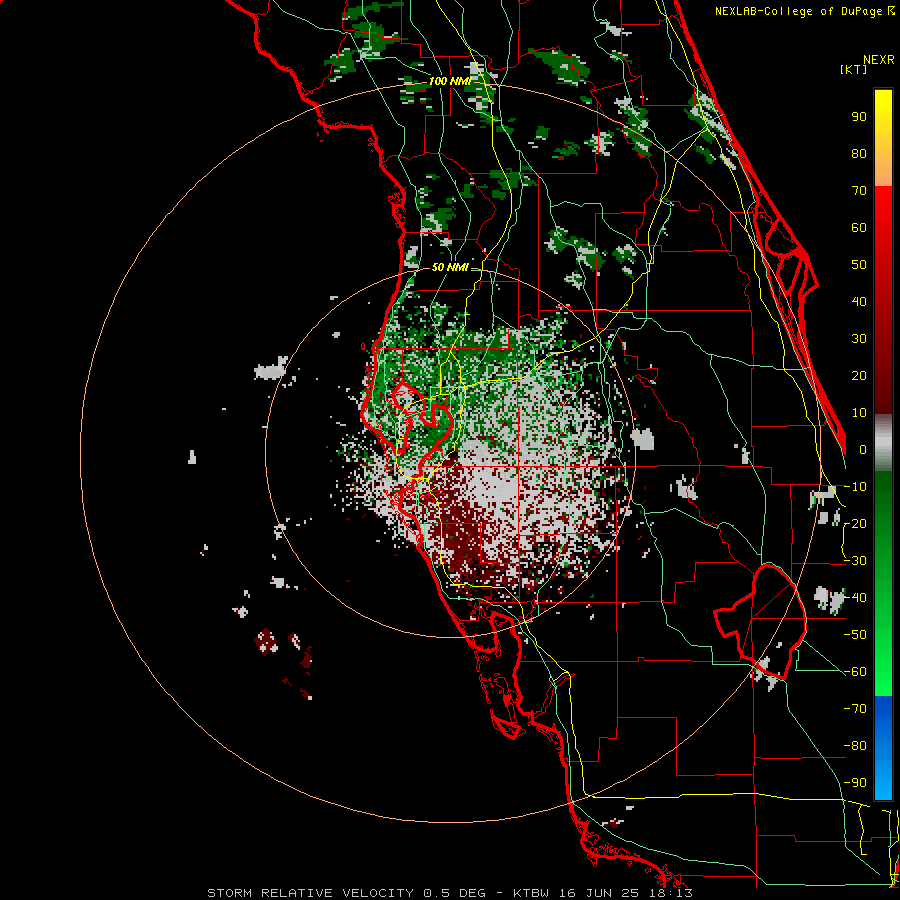
Task: Click the yellow top segment of the color bar
Action: [883, 138]
